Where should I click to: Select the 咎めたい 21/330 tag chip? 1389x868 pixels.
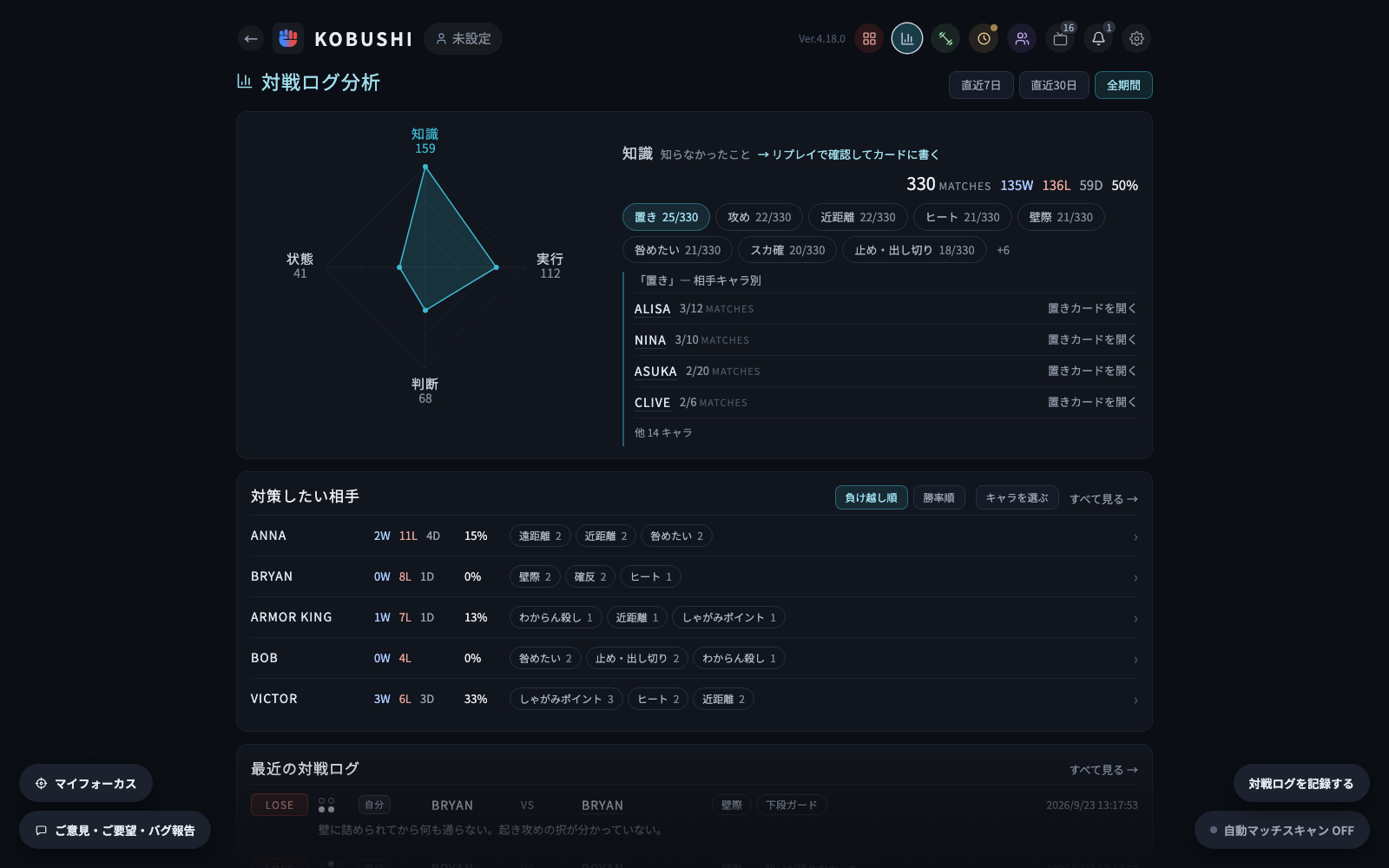coord(677,250)
